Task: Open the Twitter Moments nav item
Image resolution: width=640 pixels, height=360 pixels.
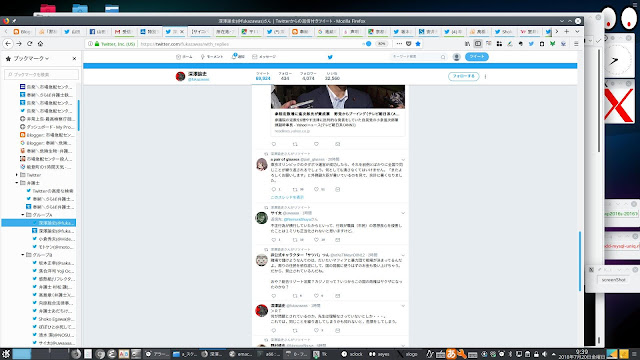Action: click(x=212, y=57)
